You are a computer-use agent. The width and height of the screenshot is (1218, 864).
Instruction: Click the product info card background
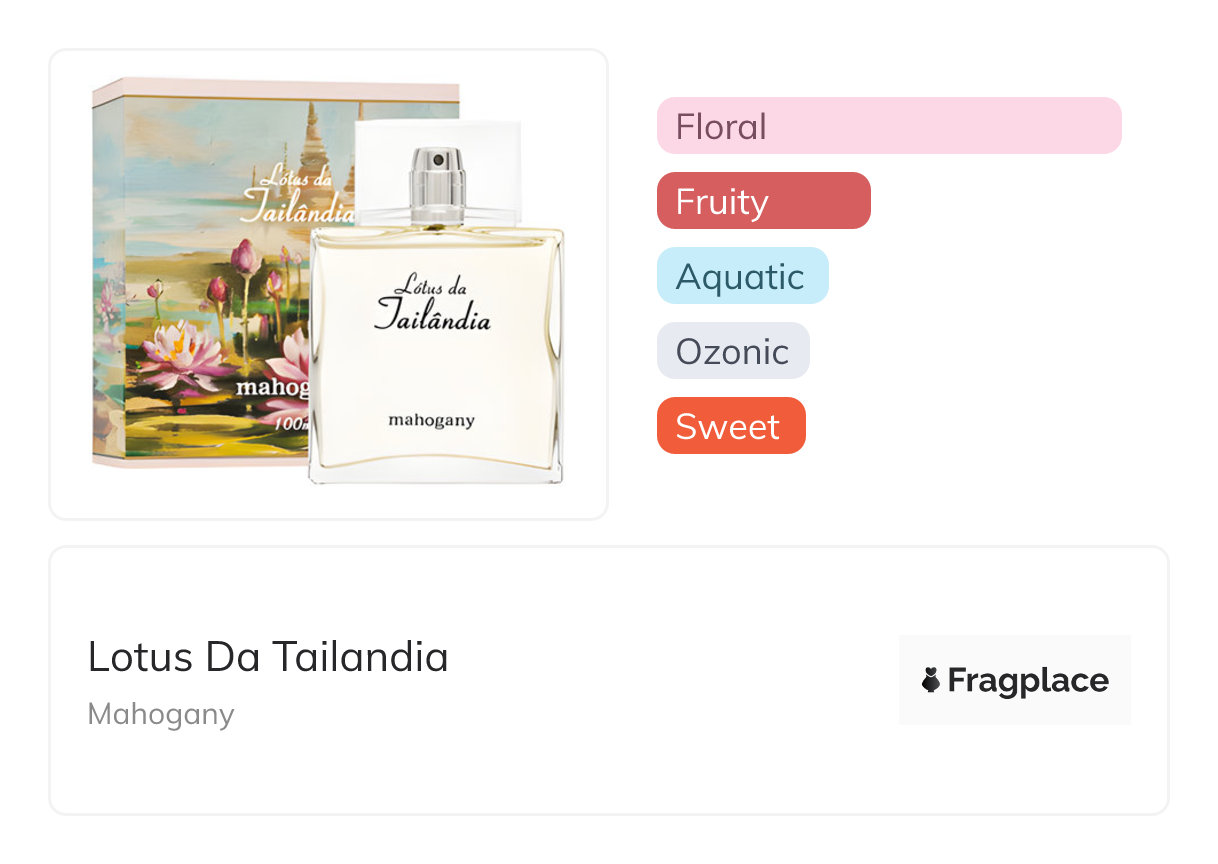coord(609,680)
